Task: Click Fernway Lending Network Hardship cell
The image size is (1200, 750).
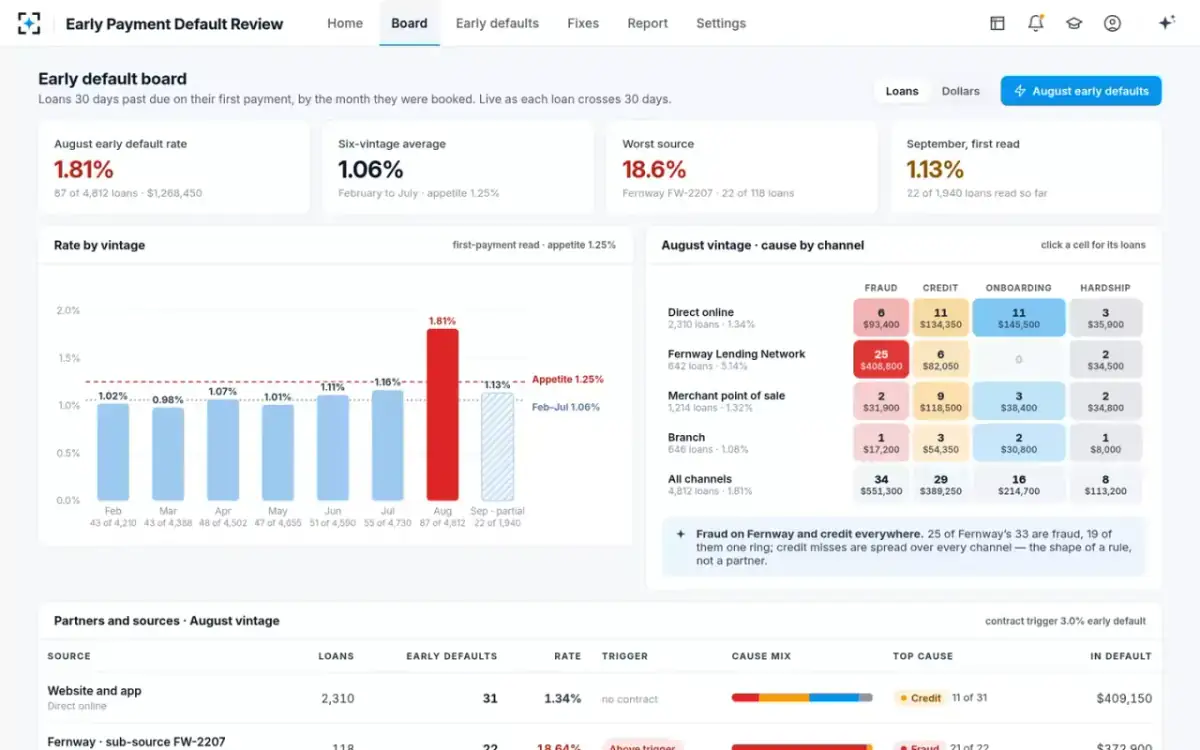Action: coord(1105,360)
